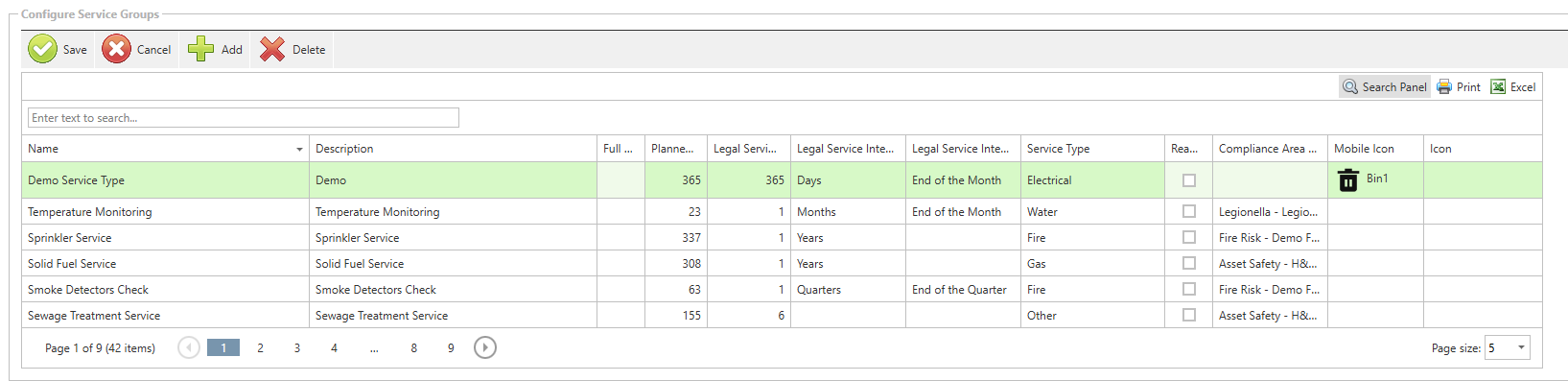Tick the checkbox in Temperature Monitoring row

(x=1189, y=211)
